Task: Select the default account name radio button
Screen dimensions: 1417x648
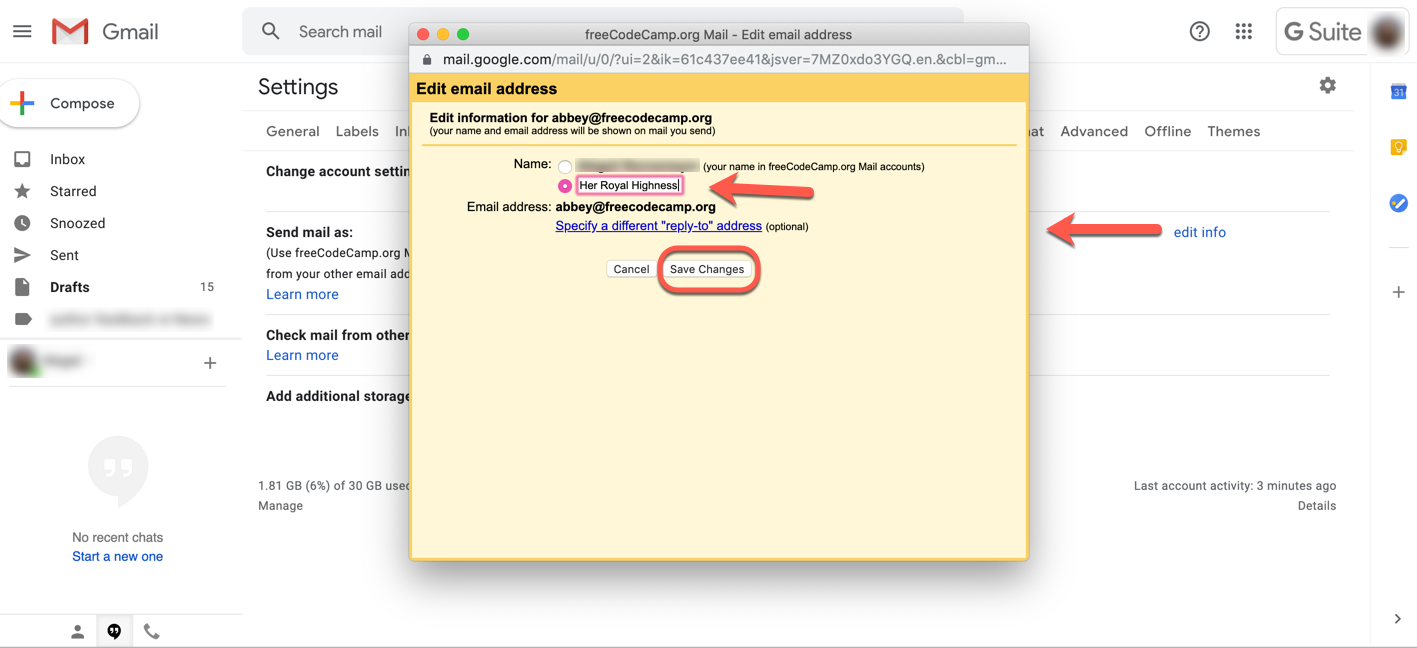Action: pyautogui.click(x=565, y=167)
